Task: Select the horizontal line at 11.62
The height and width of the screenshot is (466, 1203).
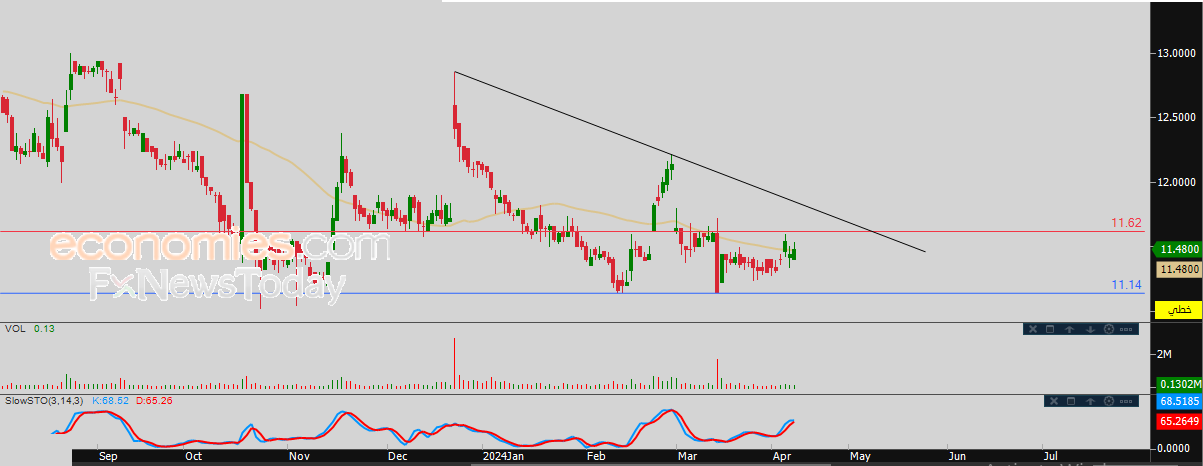Action: (572, 232)
